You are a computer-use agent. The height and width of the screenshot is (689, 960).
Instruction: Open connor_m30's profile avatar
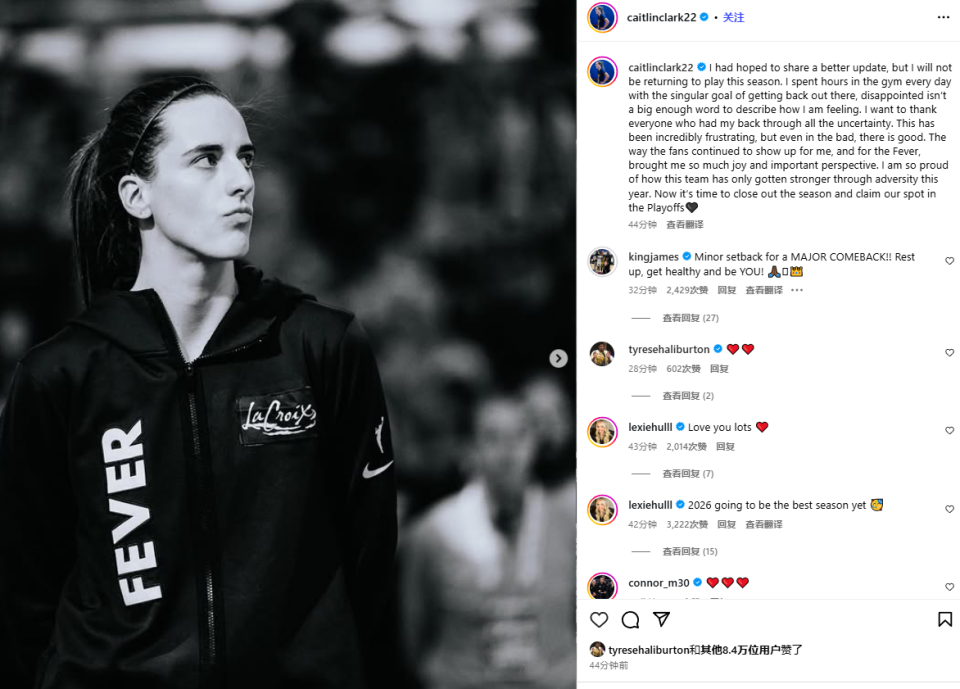(x=602, y=585)
